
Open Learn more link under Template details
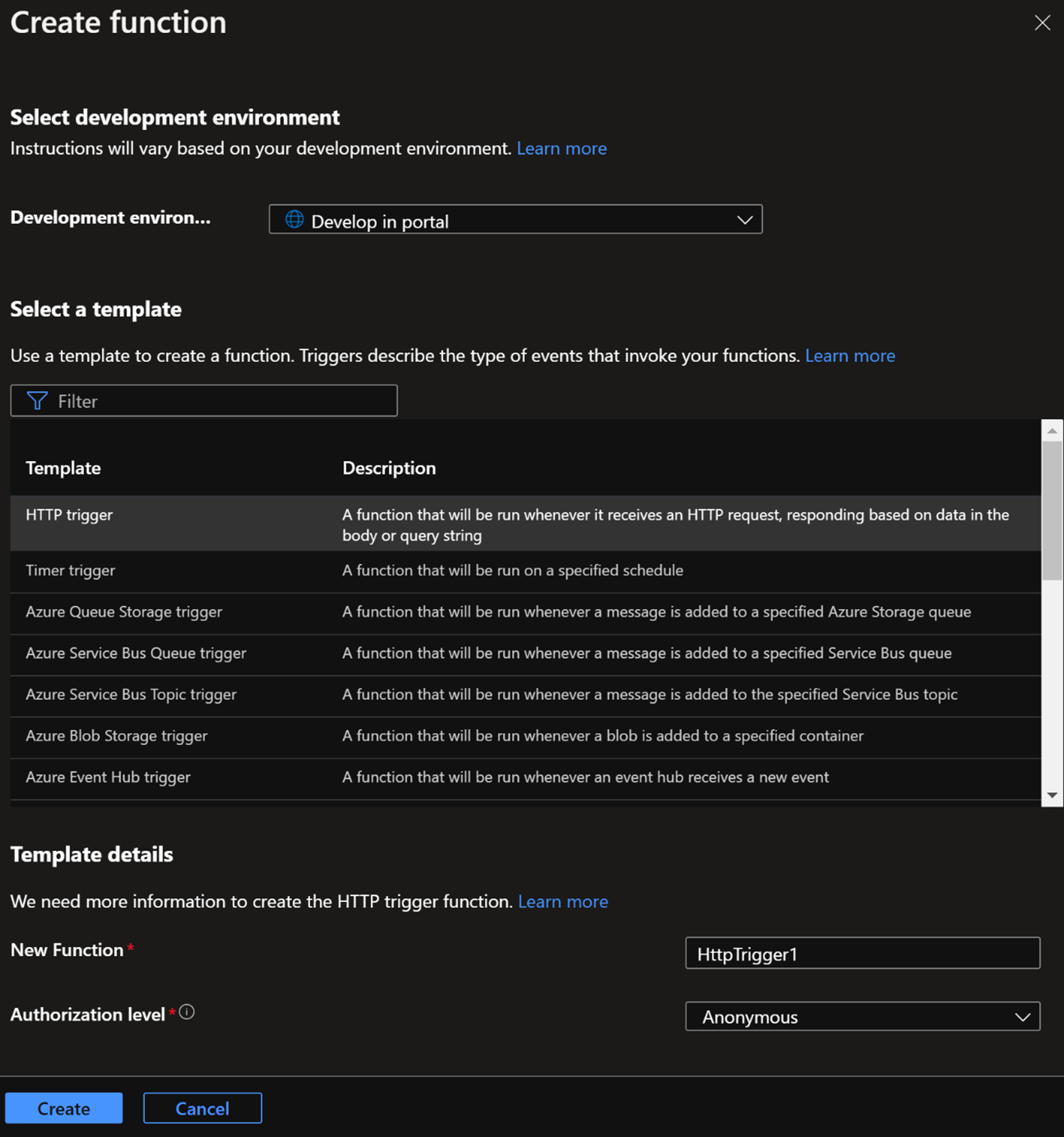[563, 901]
